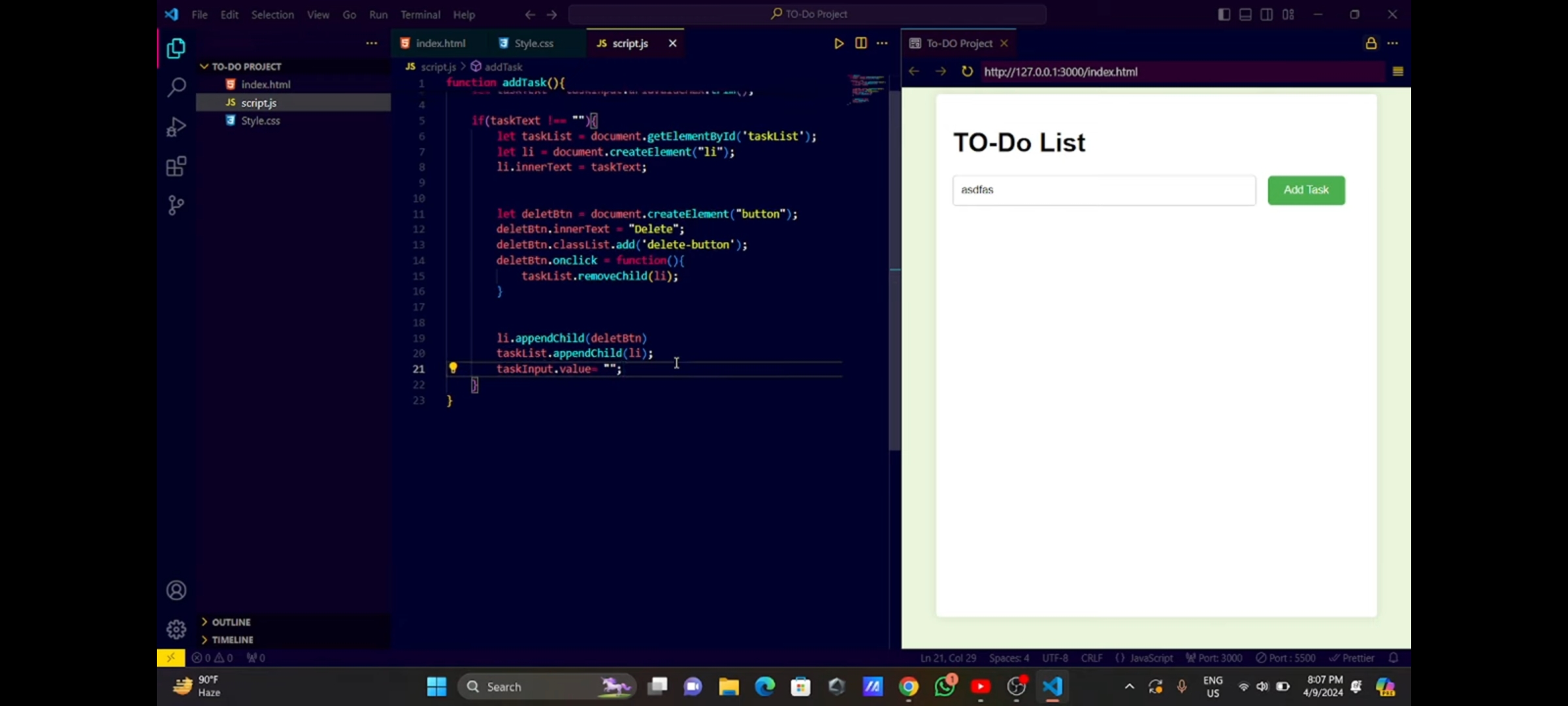Open Run and Debug view
Viewport: 1568px width, 706px height.
pos(176,127)
